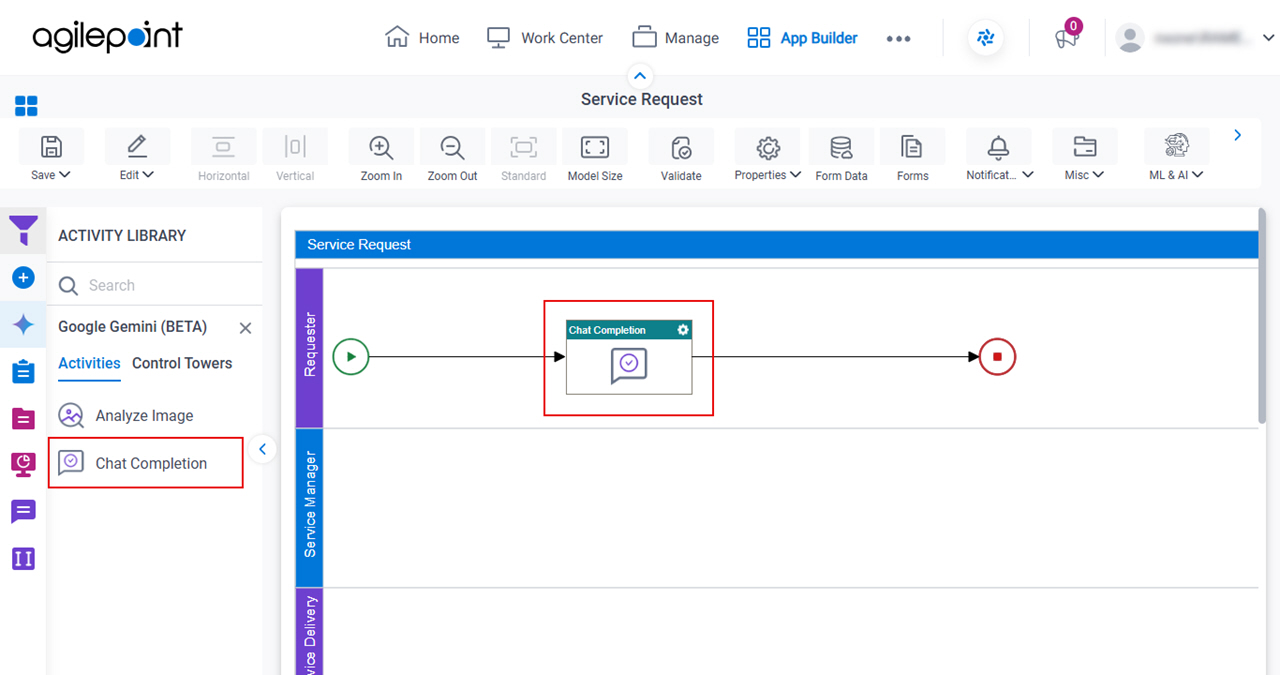Open Work Center navigation item
Viewport: 1280px width, 675px height.
[x=544, y=38]
